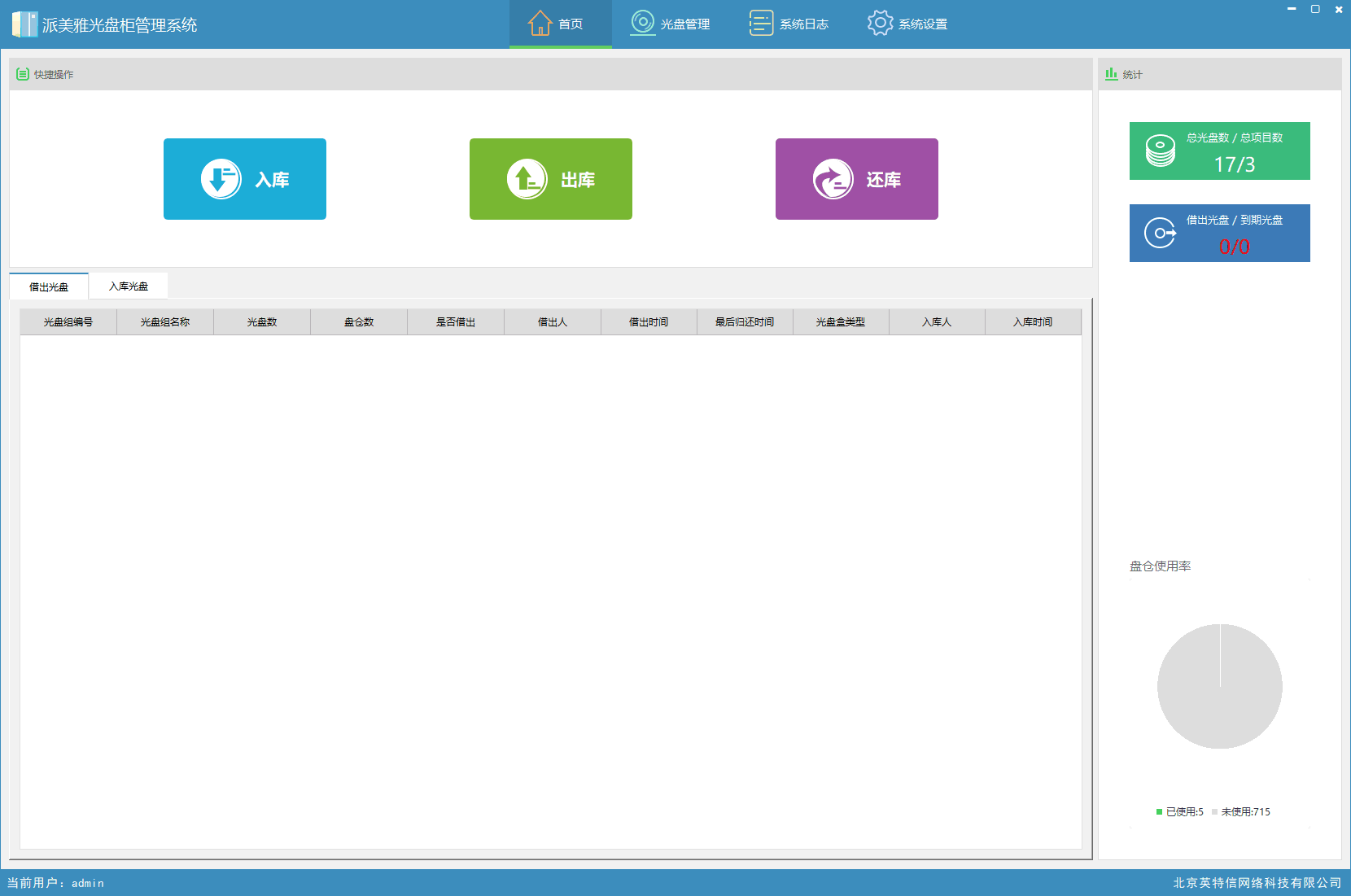Click the 借出时间 column header
Image resolution: width=1351 pixels, height=896 pixels.
tap(649, 322)
